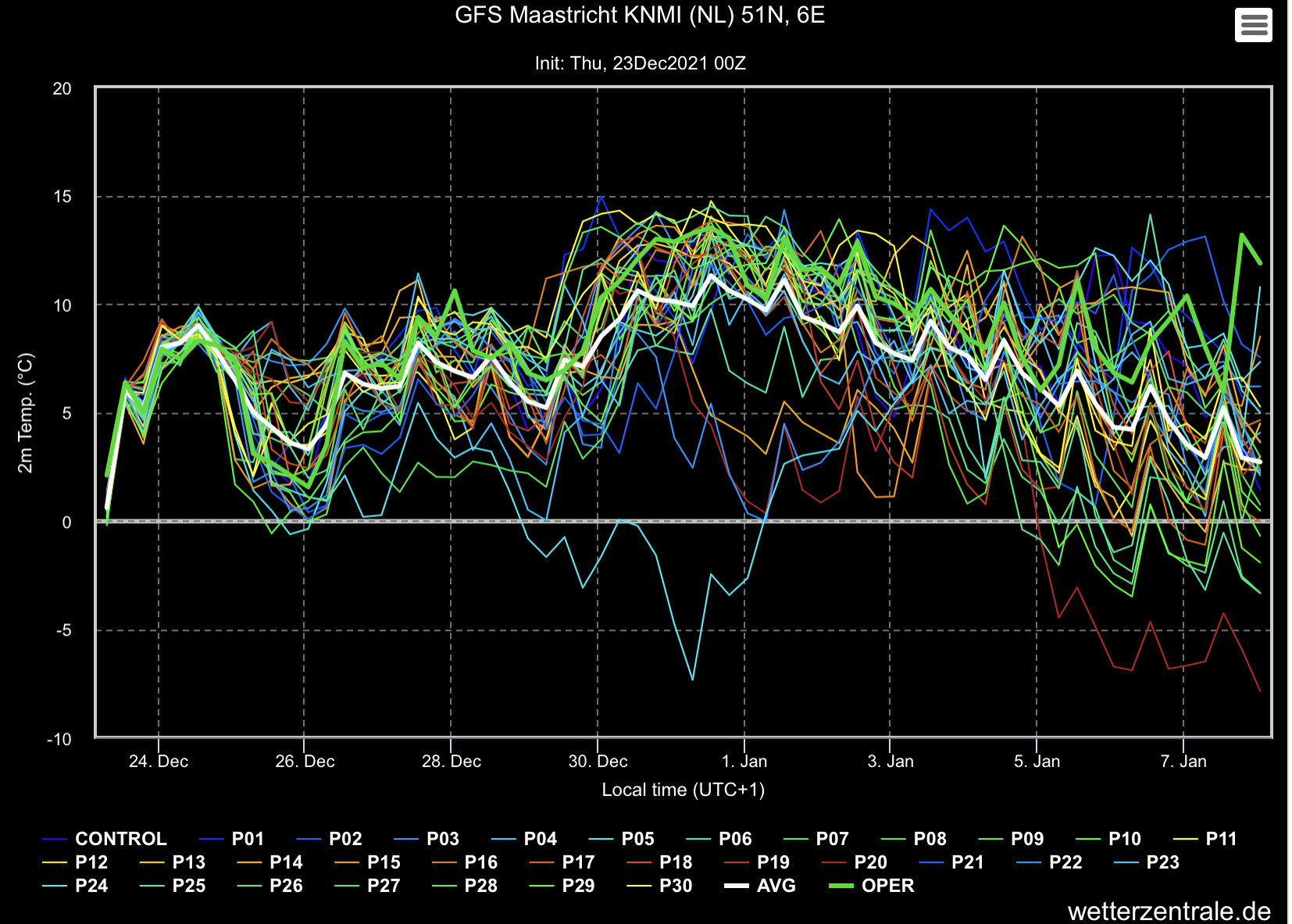Click the '1. Jan' date axis label
Viewport: 1292px width, 924px height.
744,762
